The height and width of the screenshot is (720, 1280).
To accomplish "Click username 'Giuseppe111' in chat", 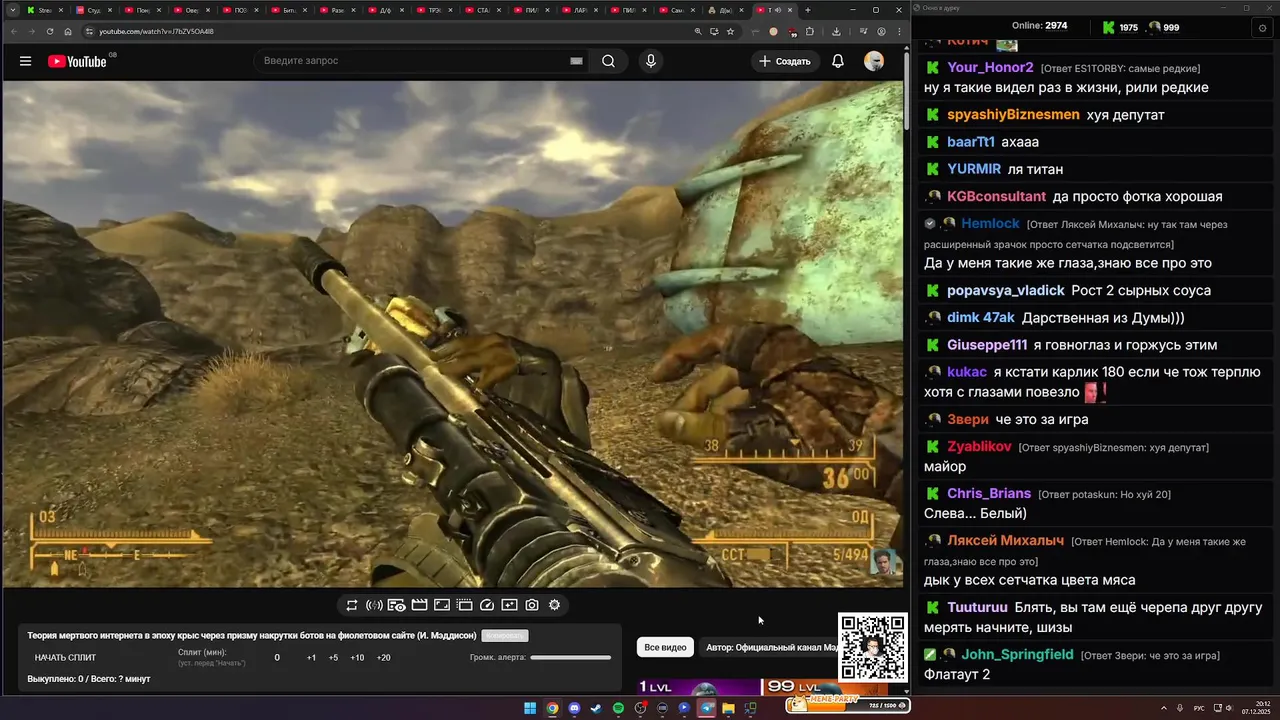I will pos(987,345).
